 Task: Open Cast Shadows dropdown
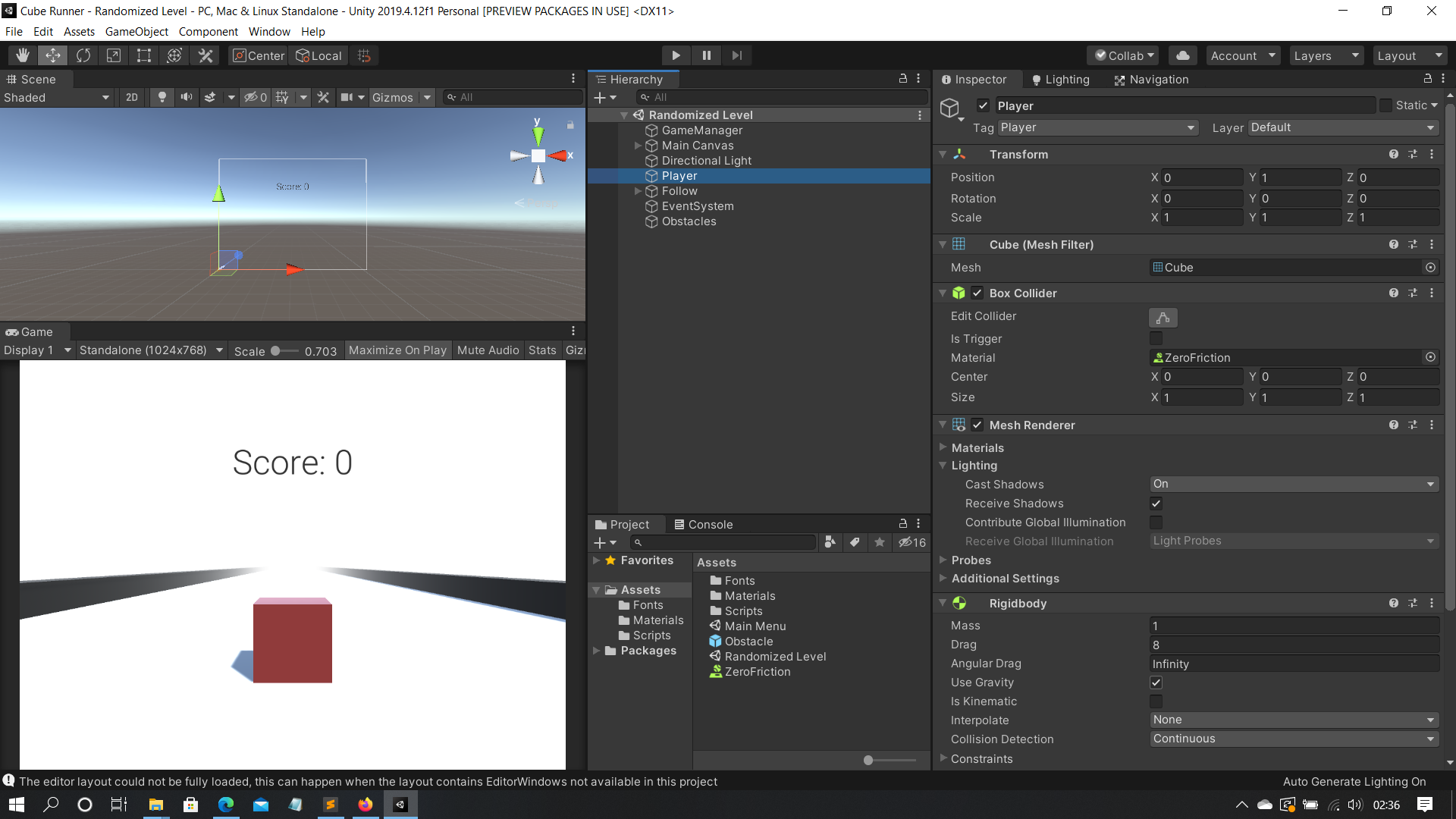(x=1293, y=484)
